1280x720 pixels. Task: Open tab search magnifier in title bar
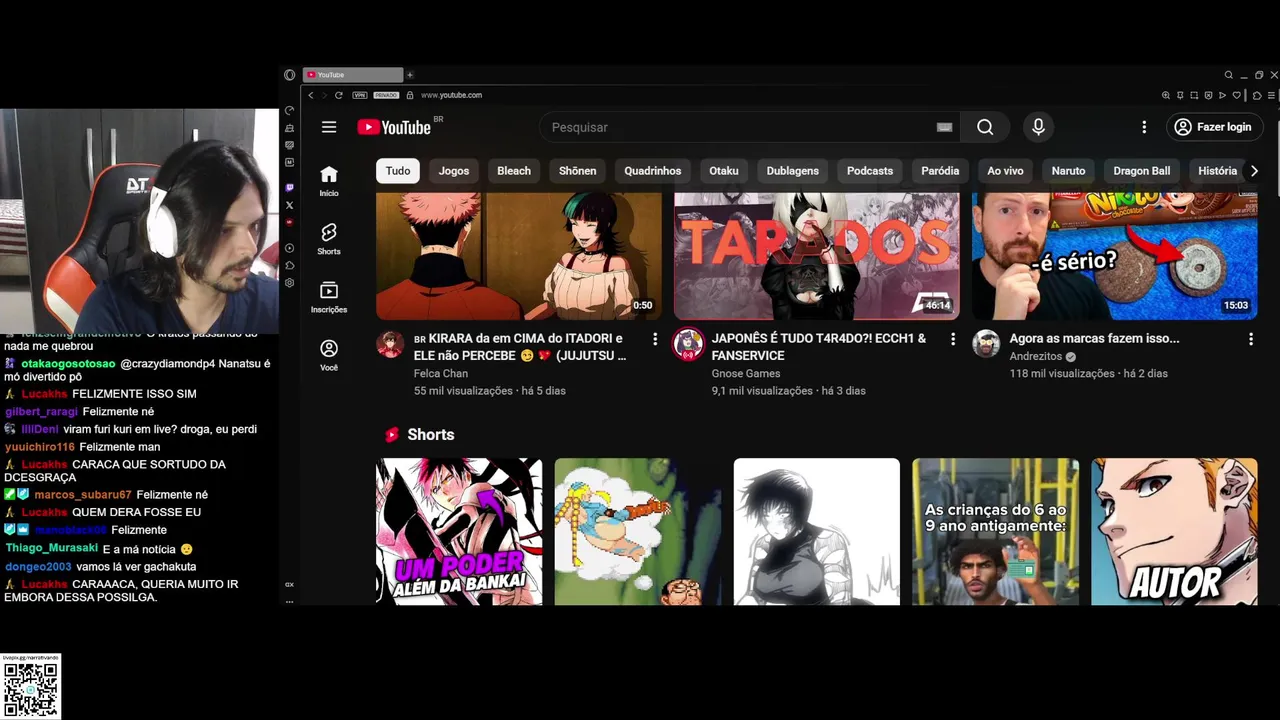1229,75
